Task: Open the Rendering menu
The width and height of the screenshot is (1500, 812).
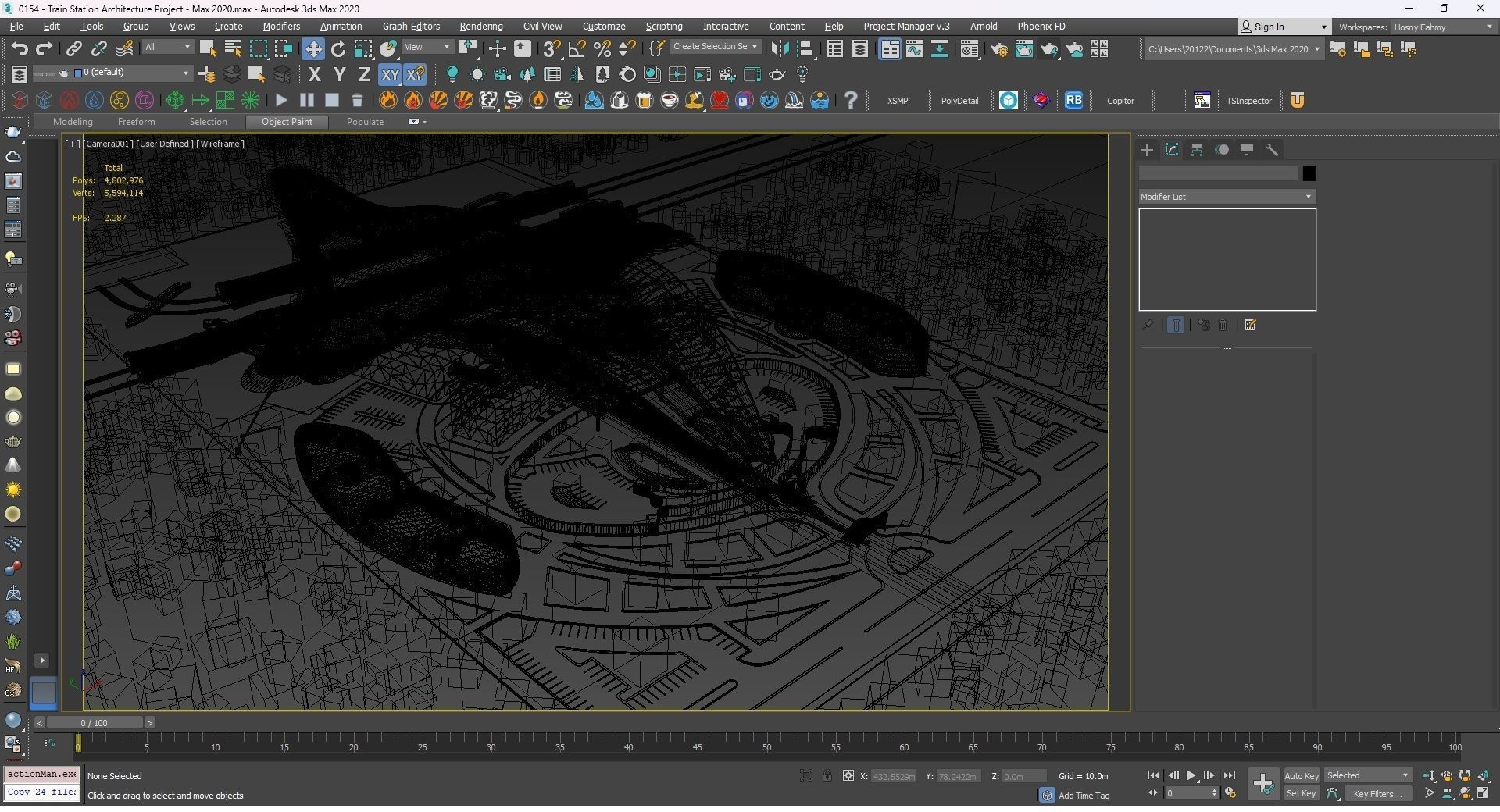Action: click(481, 27)
